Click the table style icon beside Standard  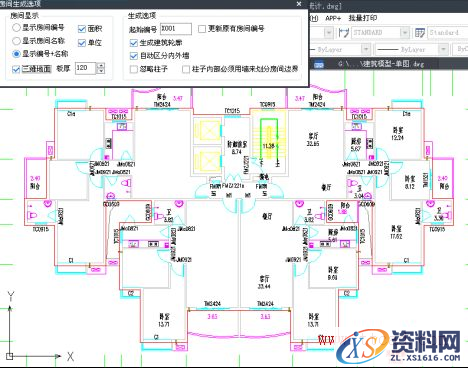[x=420, y=33]
